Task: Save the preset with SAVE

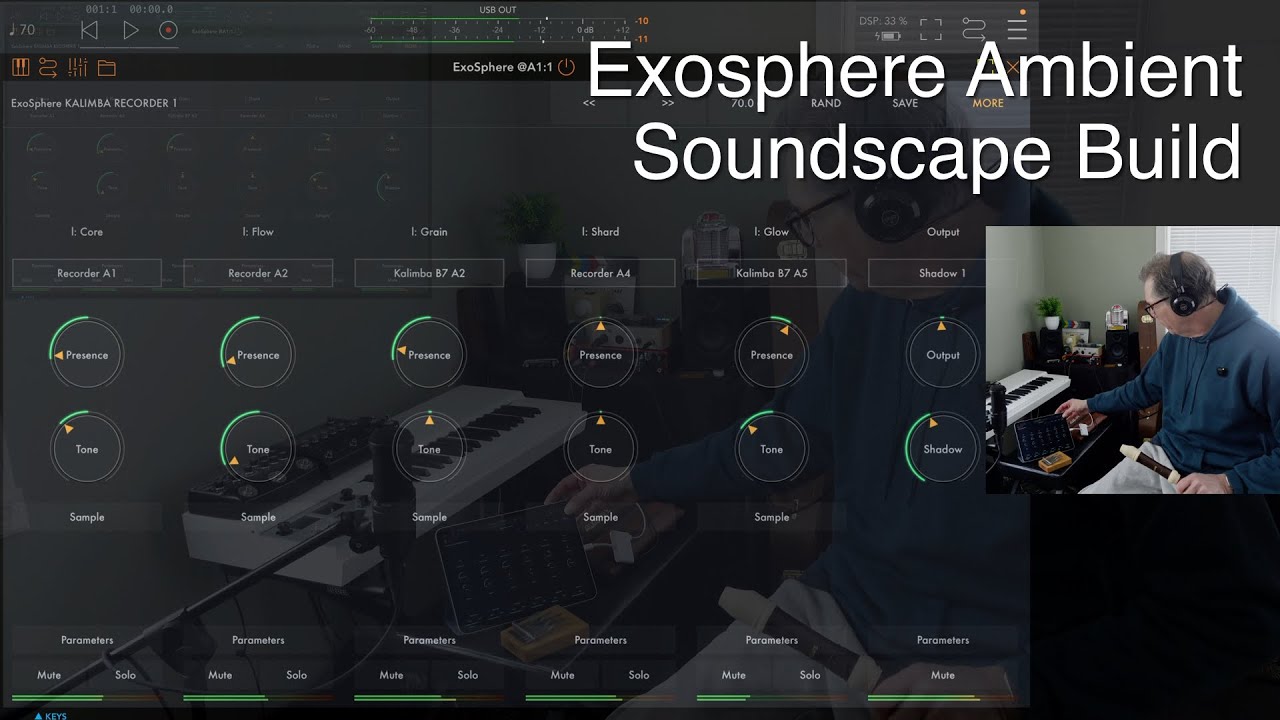Action: point(905,103)
